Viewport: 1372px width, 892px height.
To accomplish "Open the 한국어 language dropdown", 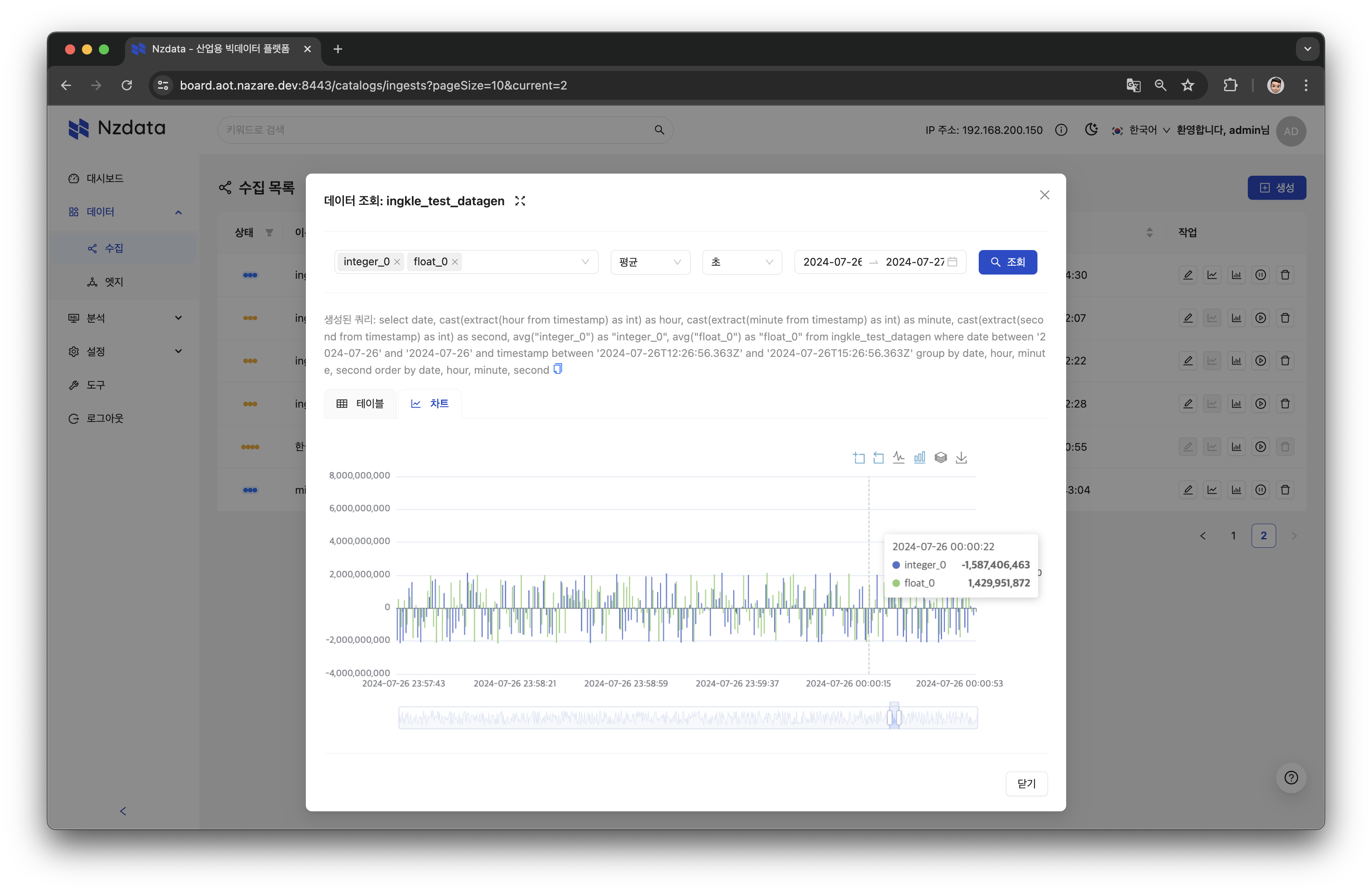I will click(1142, 130).
